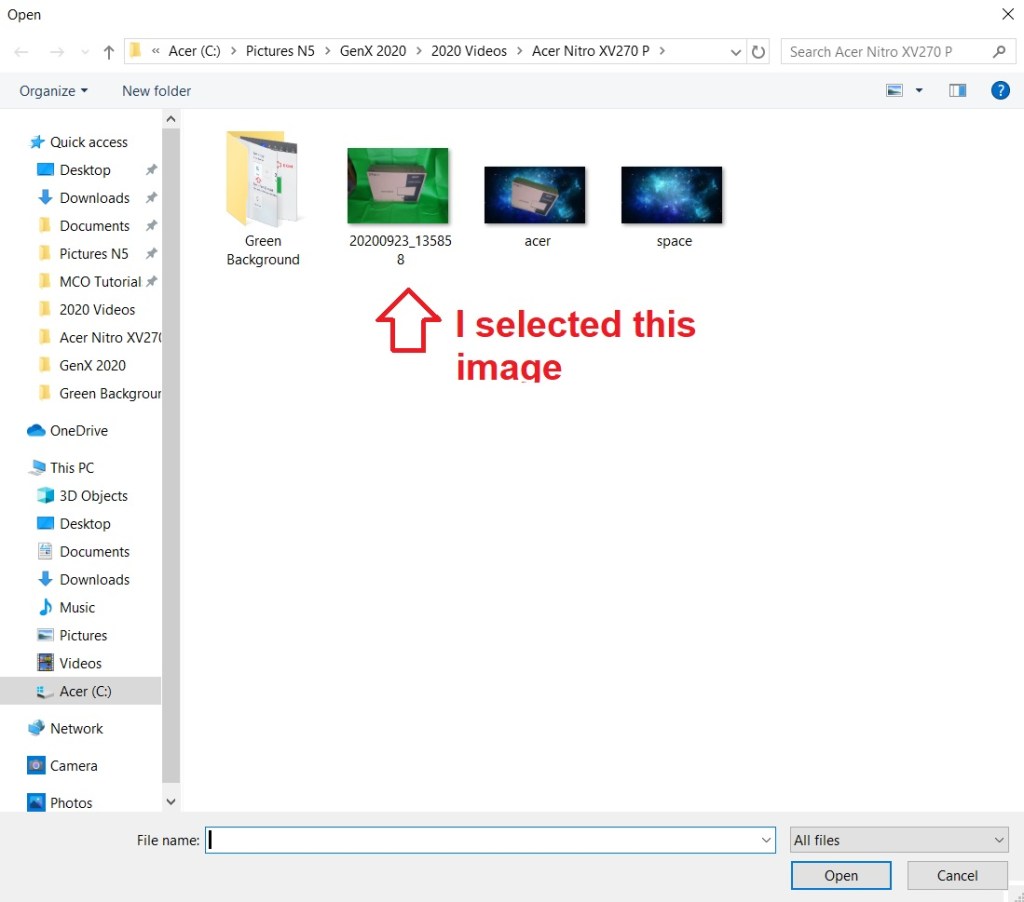
Task: Click the Up directory arrow icon
Action: click(109, 52)
